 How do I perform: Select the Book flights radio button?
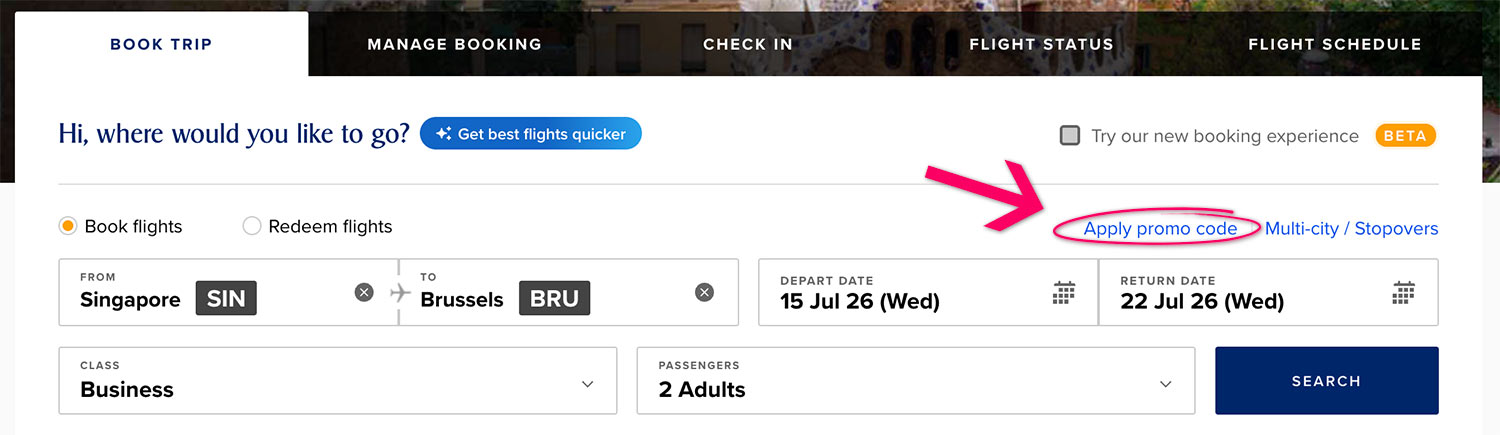point(68,226)
